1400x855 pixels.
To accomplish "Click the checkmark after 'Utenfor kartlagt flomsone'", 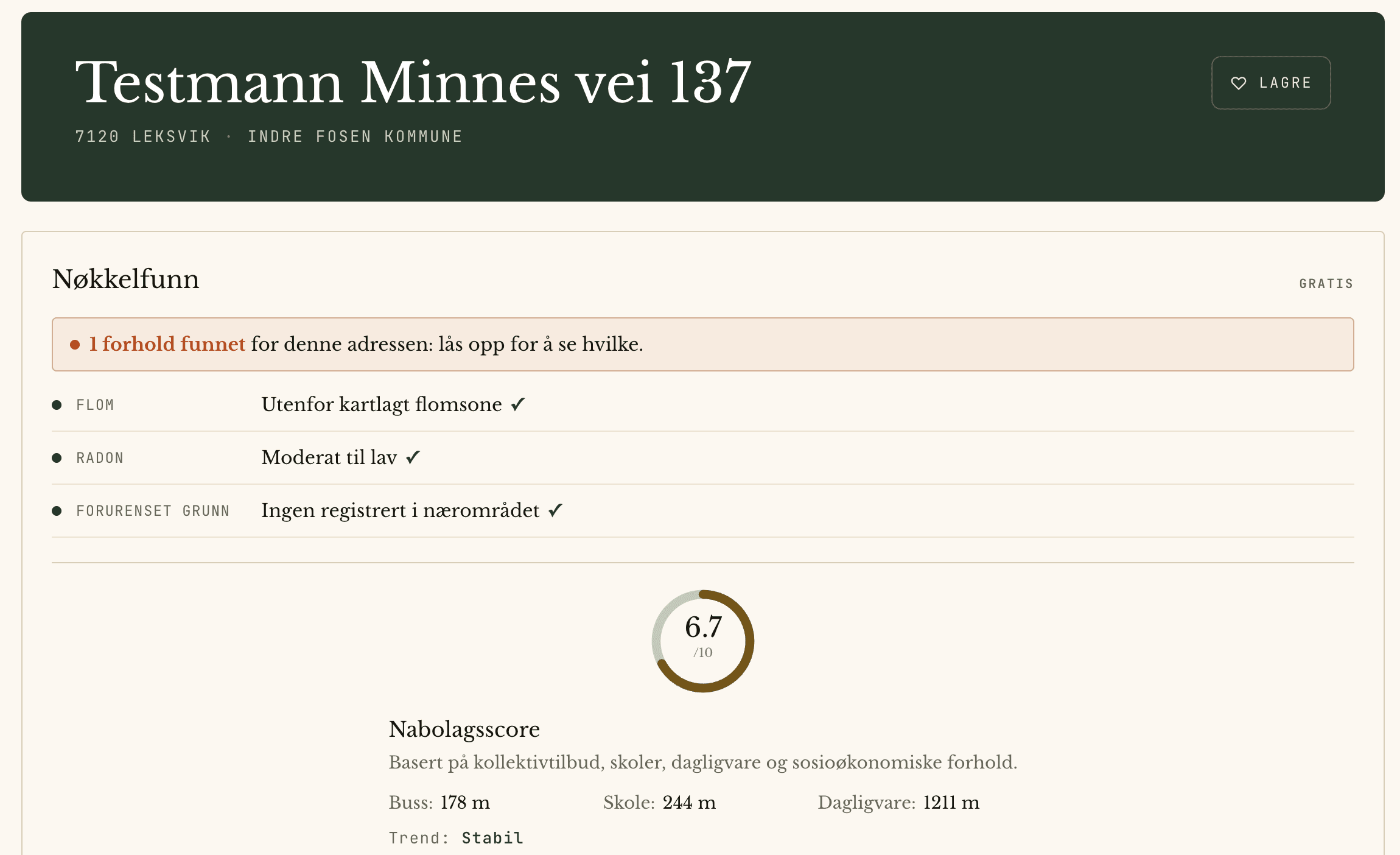I will tap(518, 404).
